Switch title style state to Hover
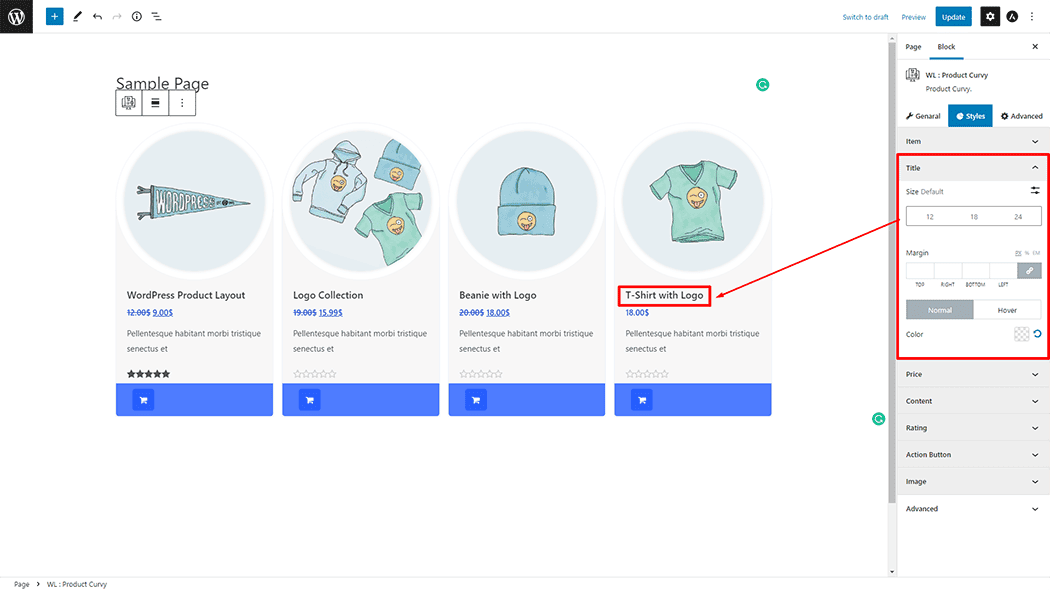The width and height of the screenshot is (1050, 590). point(1007,310)
